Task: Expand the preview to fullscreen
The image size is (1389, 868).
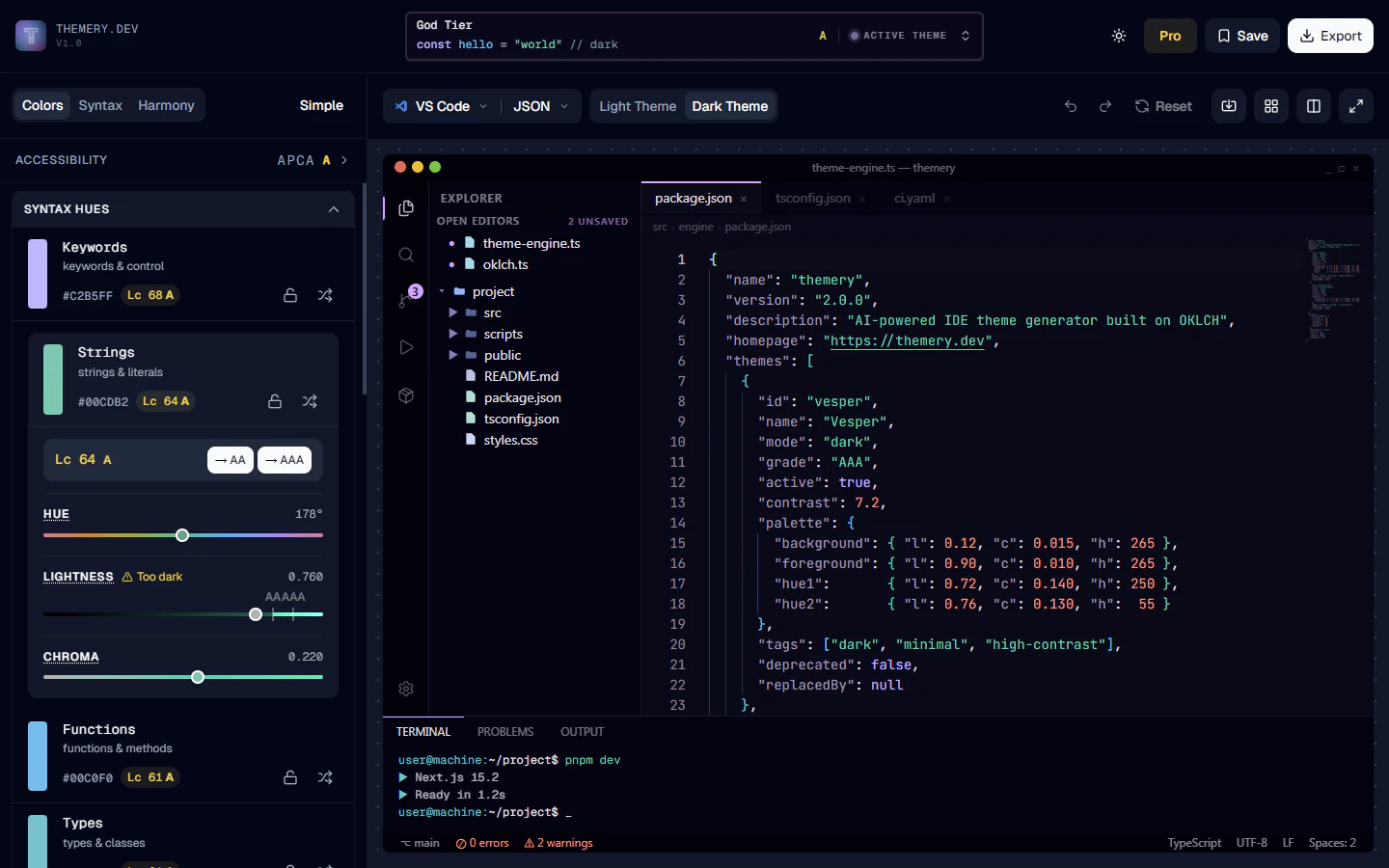Action: [x=1355, y=106]
